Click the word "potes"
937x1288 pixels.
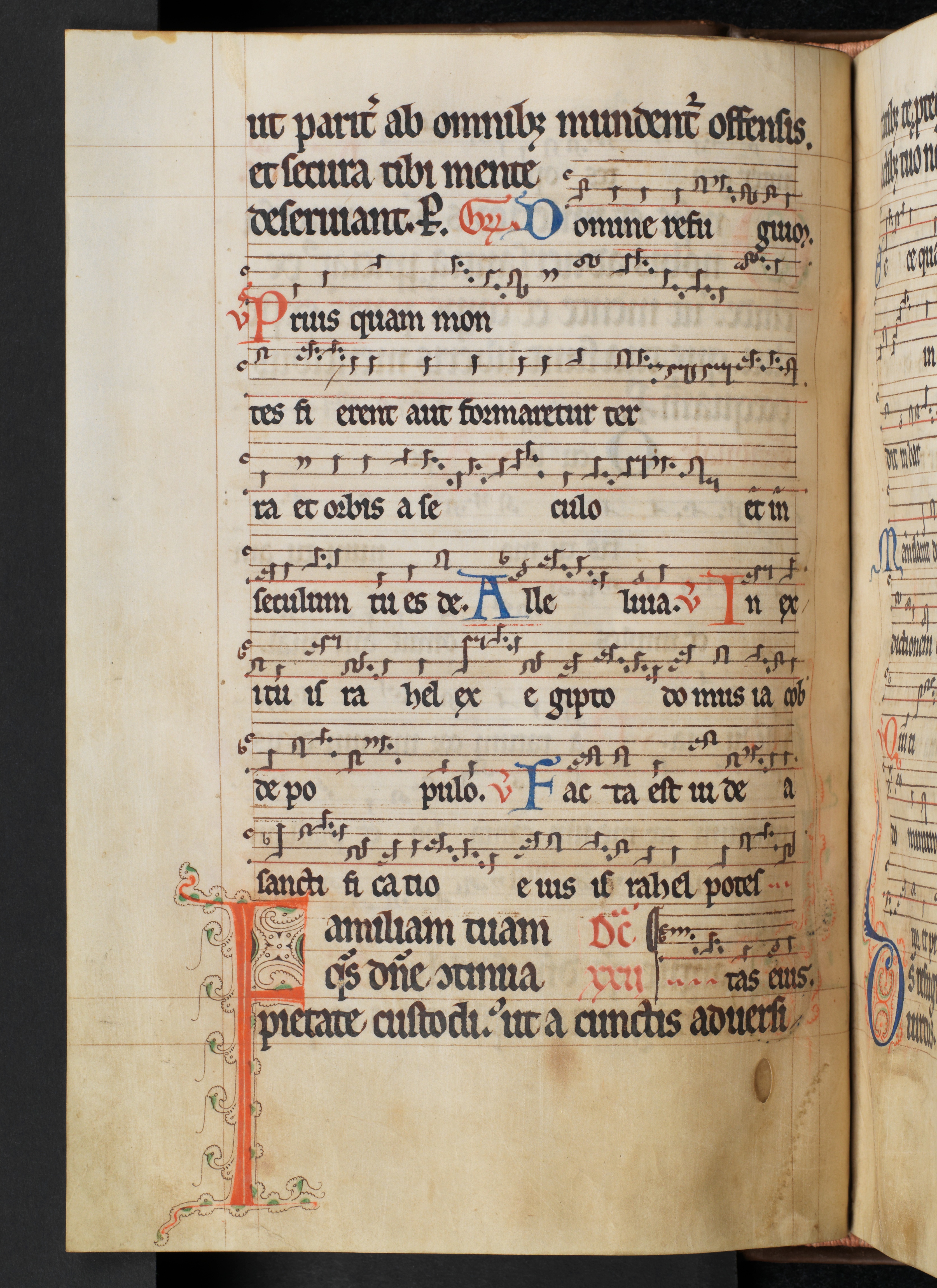733,886
